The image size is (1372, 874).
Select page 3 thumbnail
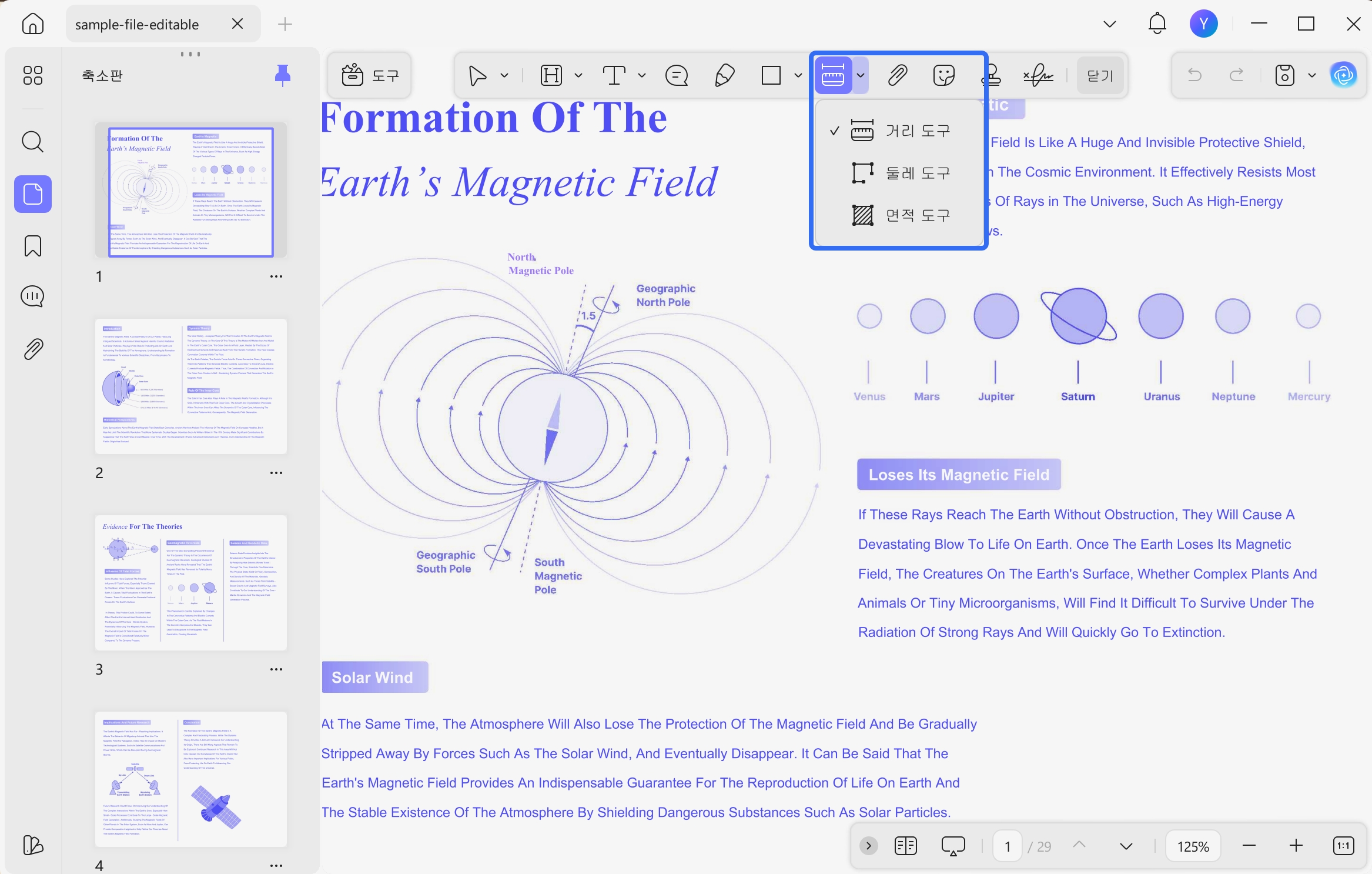pyautogui.click(x=191, y=583)
